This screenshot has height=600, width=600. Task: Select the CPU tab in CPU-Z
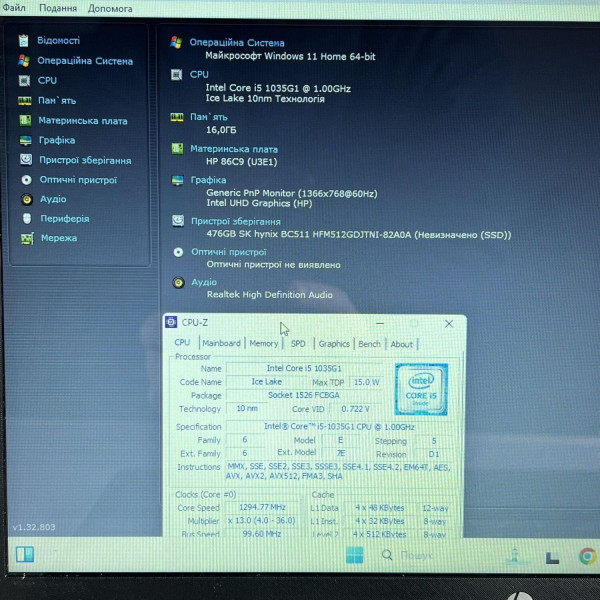pos(182,342)
